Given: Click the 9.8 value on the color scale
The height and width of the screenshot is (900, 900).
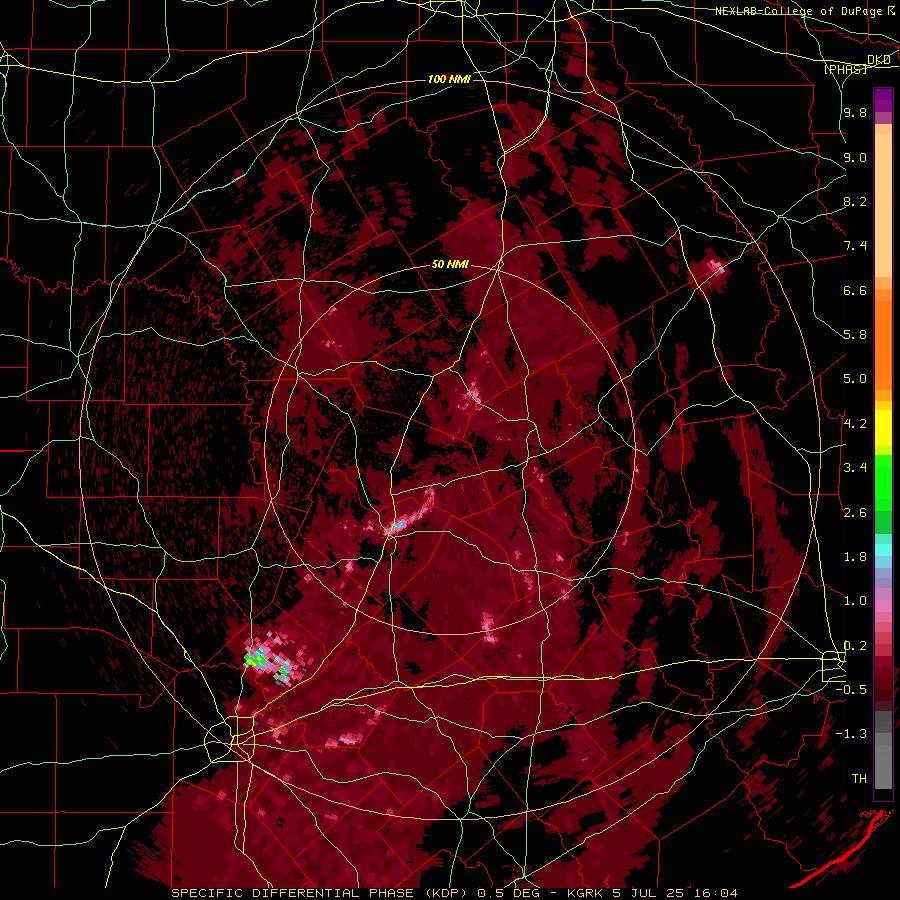Looking at the screenshot, I should point(855,112).
